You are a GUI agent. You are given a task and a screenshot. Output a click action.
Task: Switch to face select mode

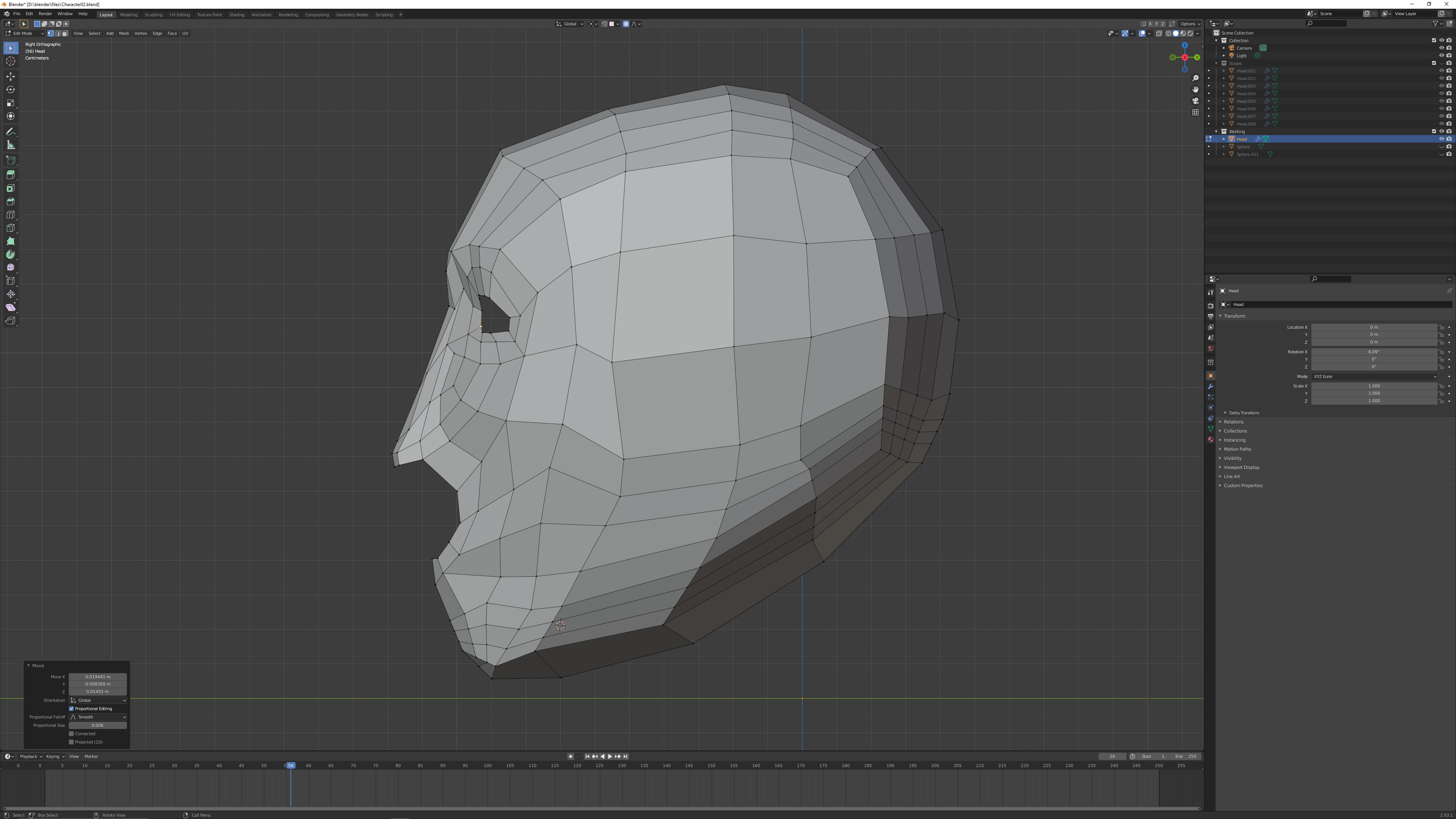[x=64, y=33]
